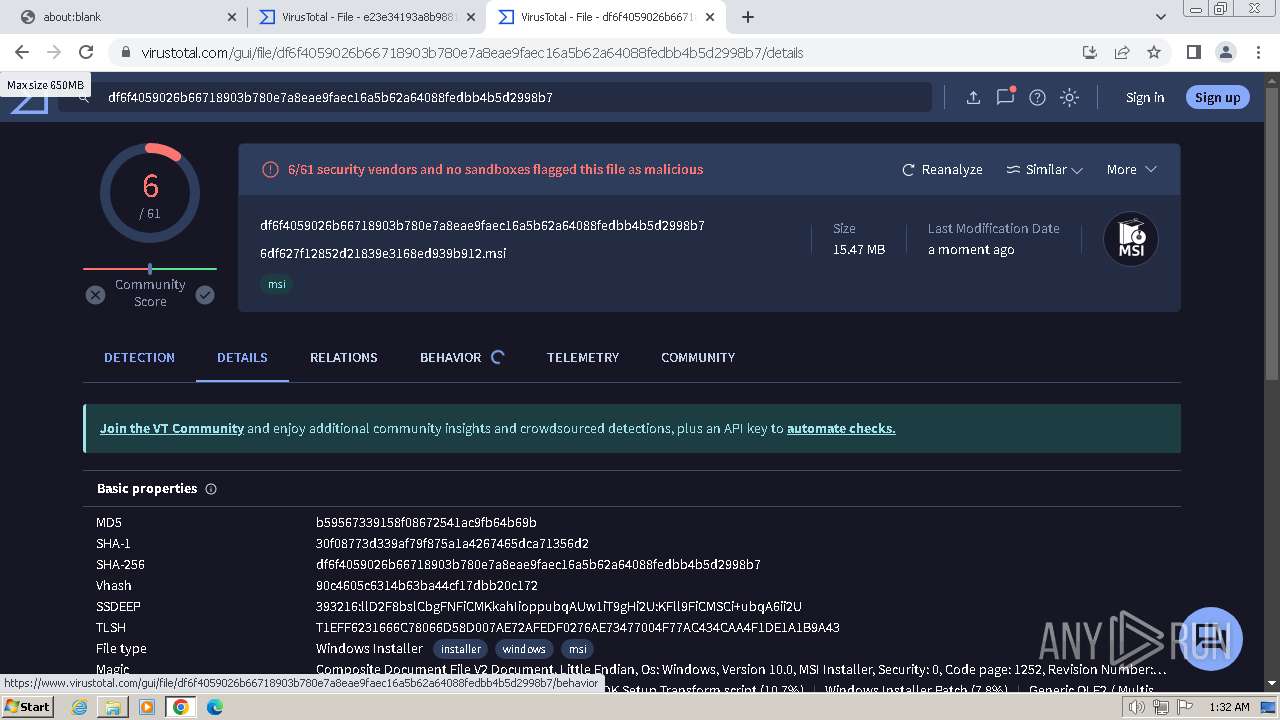Click the community score slider marker

click(x=150, y=269)
